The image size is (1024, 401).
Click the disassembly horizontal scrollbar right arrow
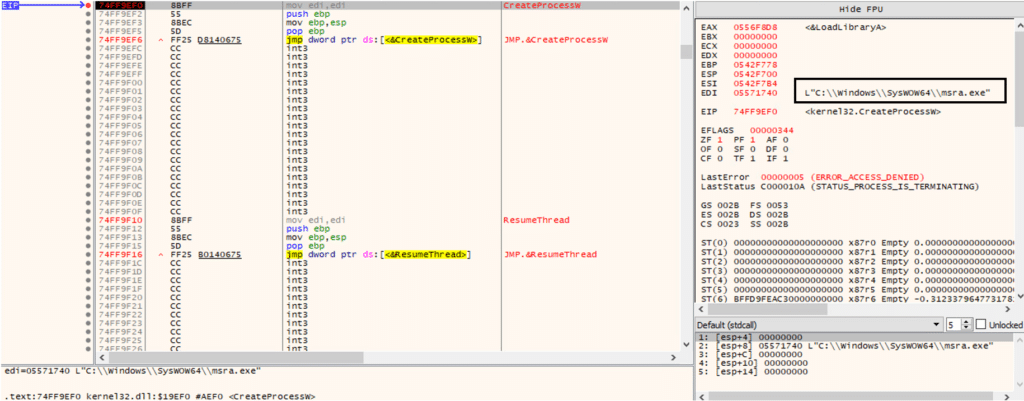pos(675,359)
